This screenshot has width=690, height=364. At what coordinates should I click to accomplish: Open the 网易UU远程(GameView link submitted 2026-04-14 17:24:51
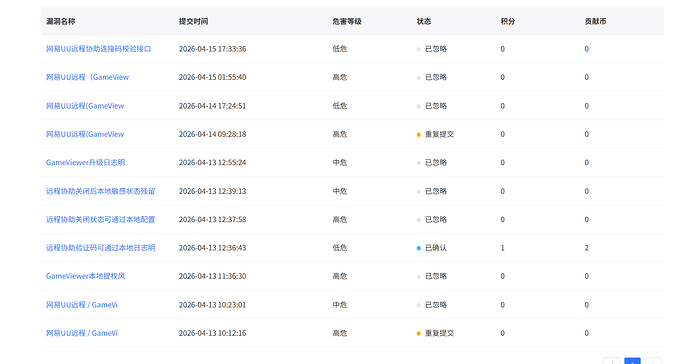[x=85, y=106]
